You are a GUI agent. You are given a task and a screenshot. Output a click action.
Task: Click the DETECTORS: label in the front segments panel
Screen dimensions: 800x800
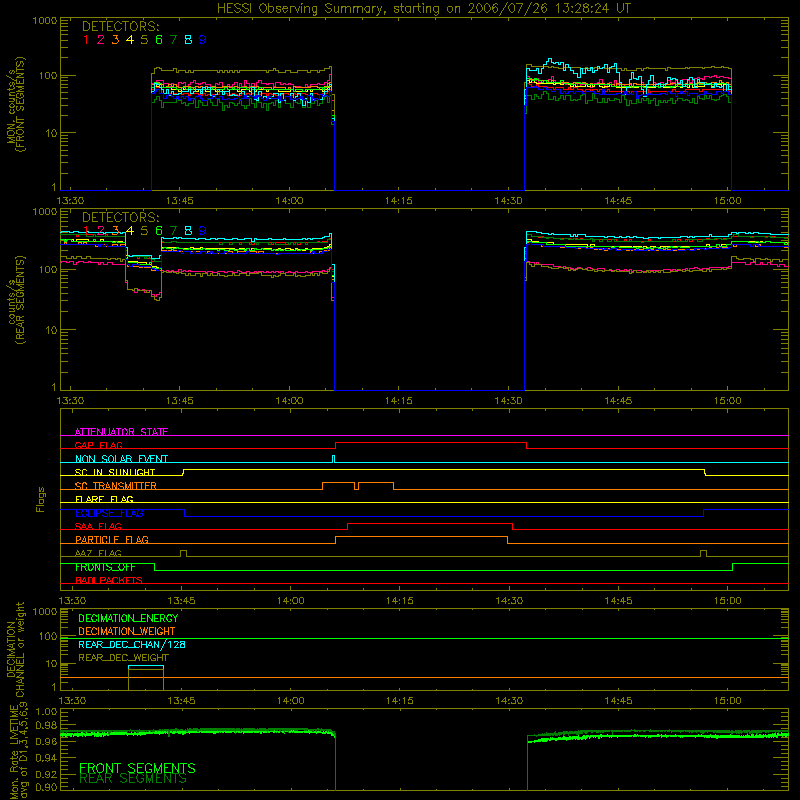point(120,27)
